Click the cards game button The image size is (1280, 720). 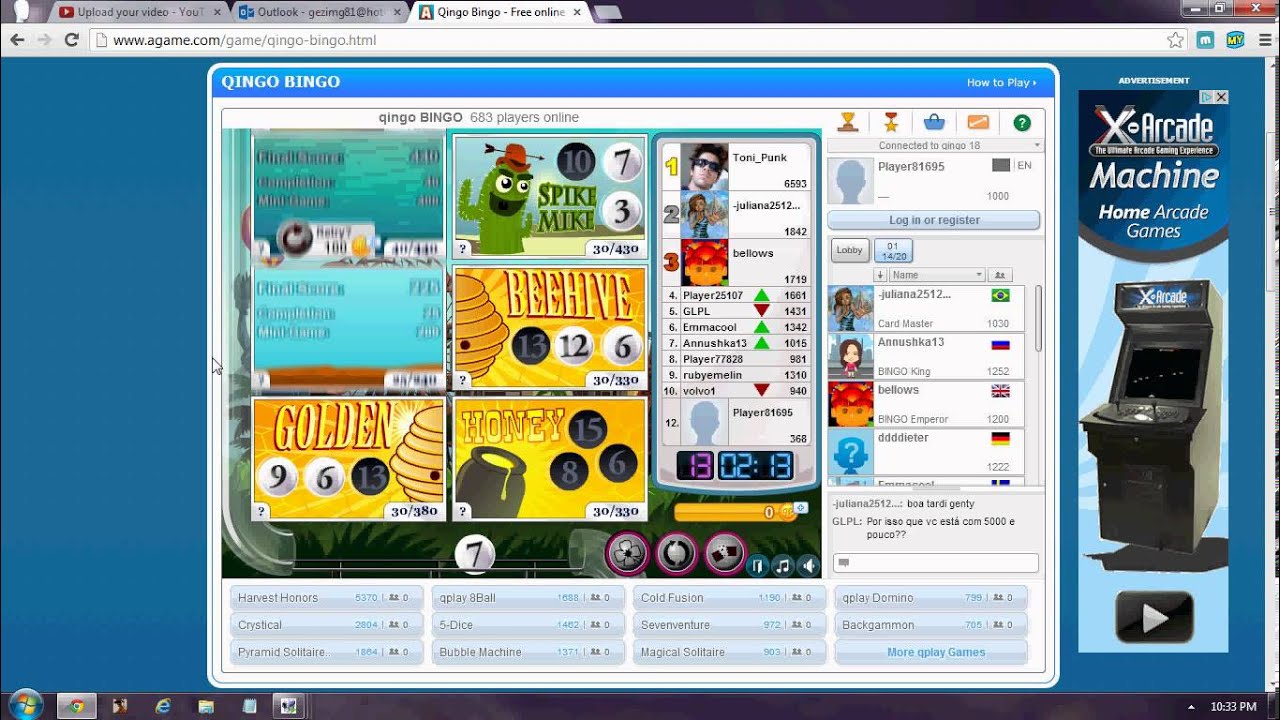[x=724, y=552]
